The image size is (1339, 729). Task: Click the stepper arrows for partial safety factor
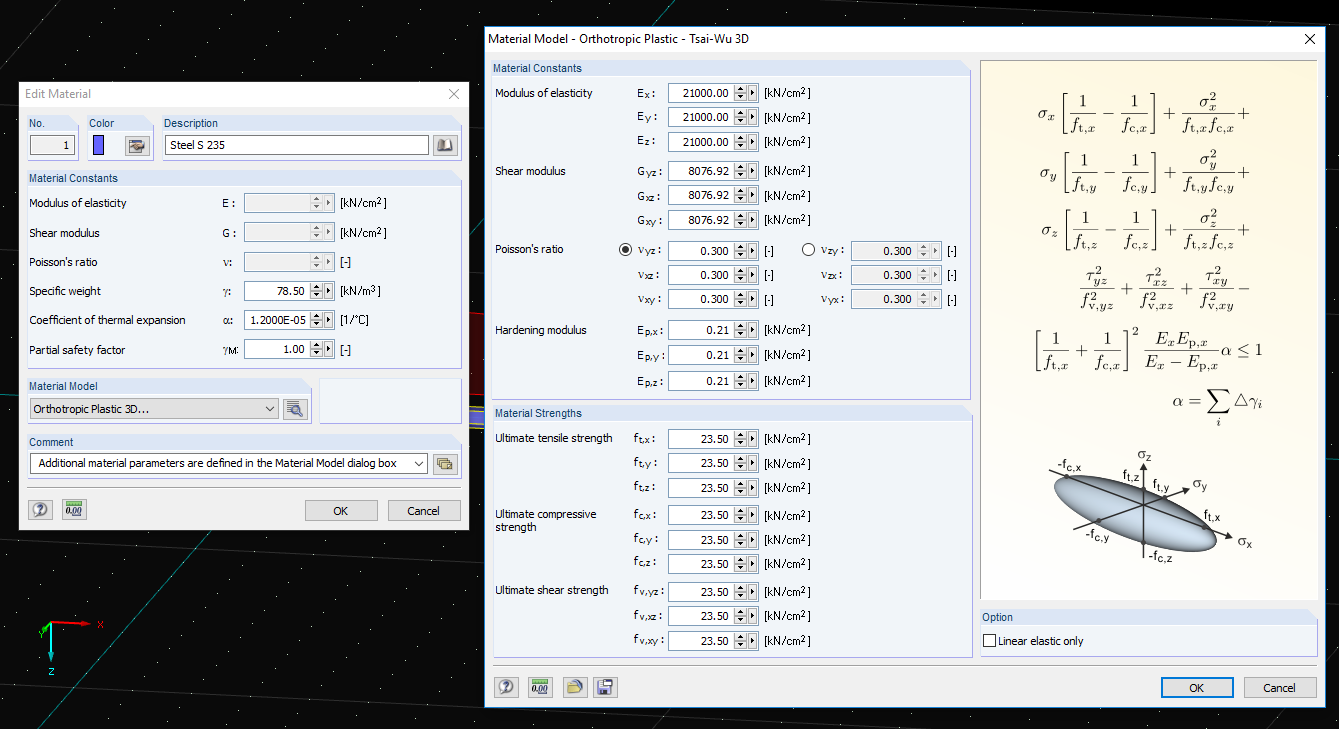click(317, 350)
